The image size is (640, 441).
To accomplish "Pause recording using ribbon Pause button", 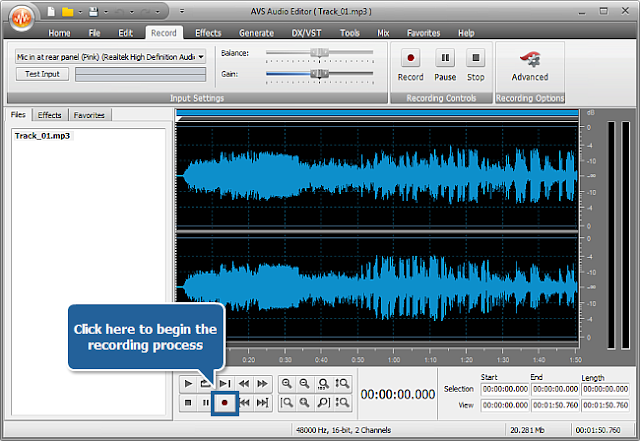I will click(x=445, y=65).
